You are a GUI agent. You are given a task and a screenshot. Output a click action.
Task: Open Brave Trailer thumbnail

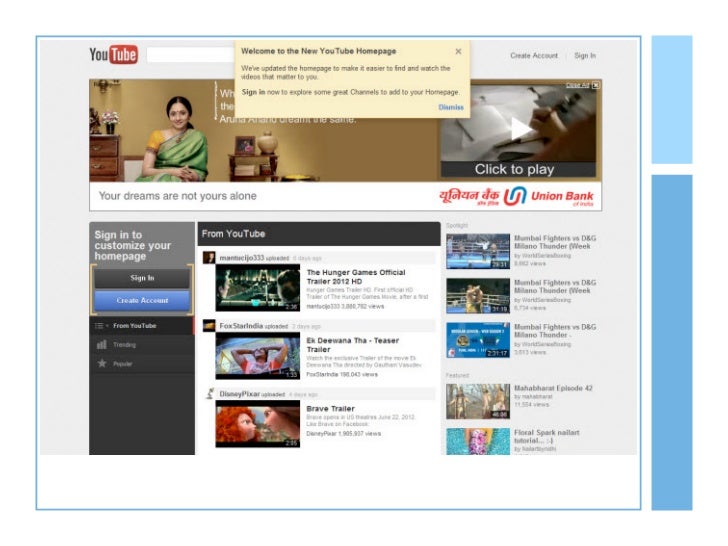(x=258, y=423)
